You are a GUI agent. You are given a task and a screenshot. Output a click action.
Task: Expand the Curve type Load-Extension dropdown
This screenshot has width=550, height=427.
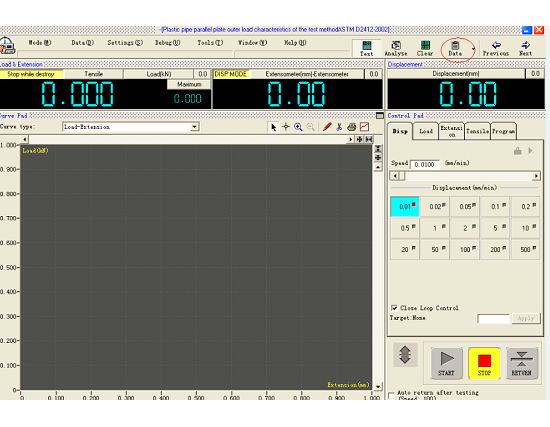(195, 127)
